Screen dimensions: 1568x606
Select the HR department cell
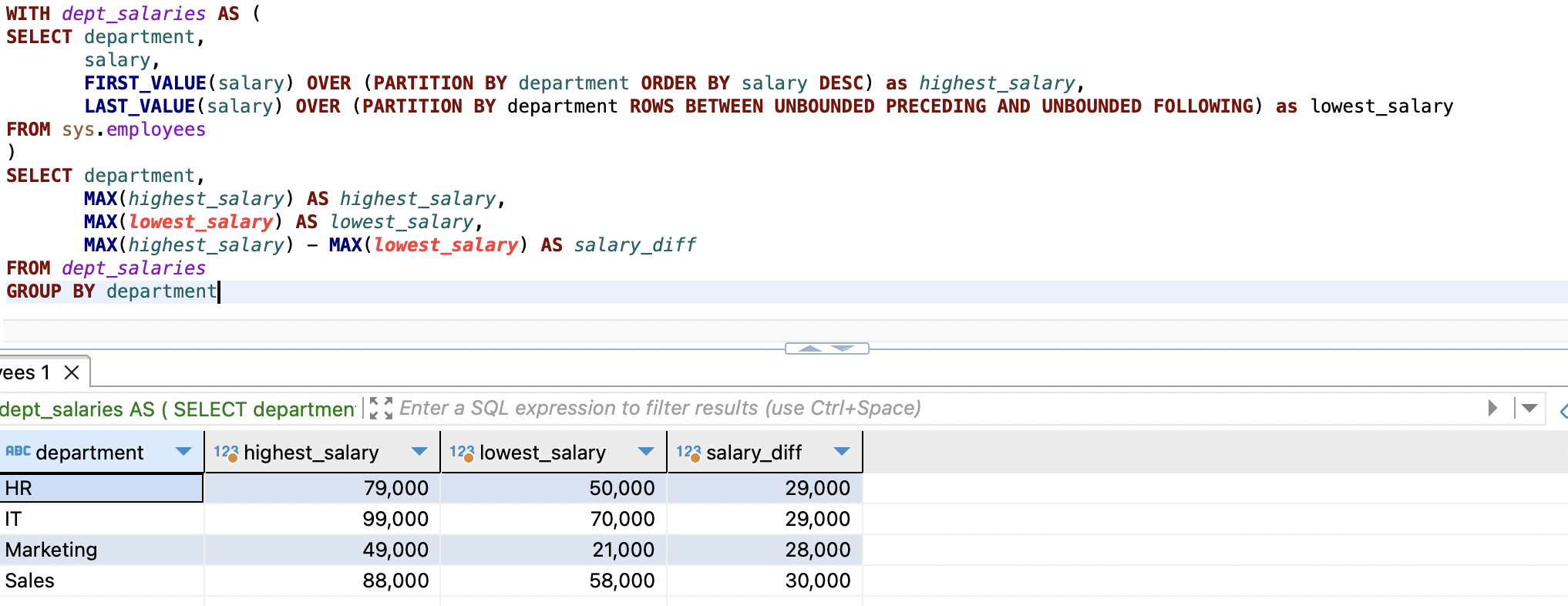pyautogui.click(x=101, y=488)
